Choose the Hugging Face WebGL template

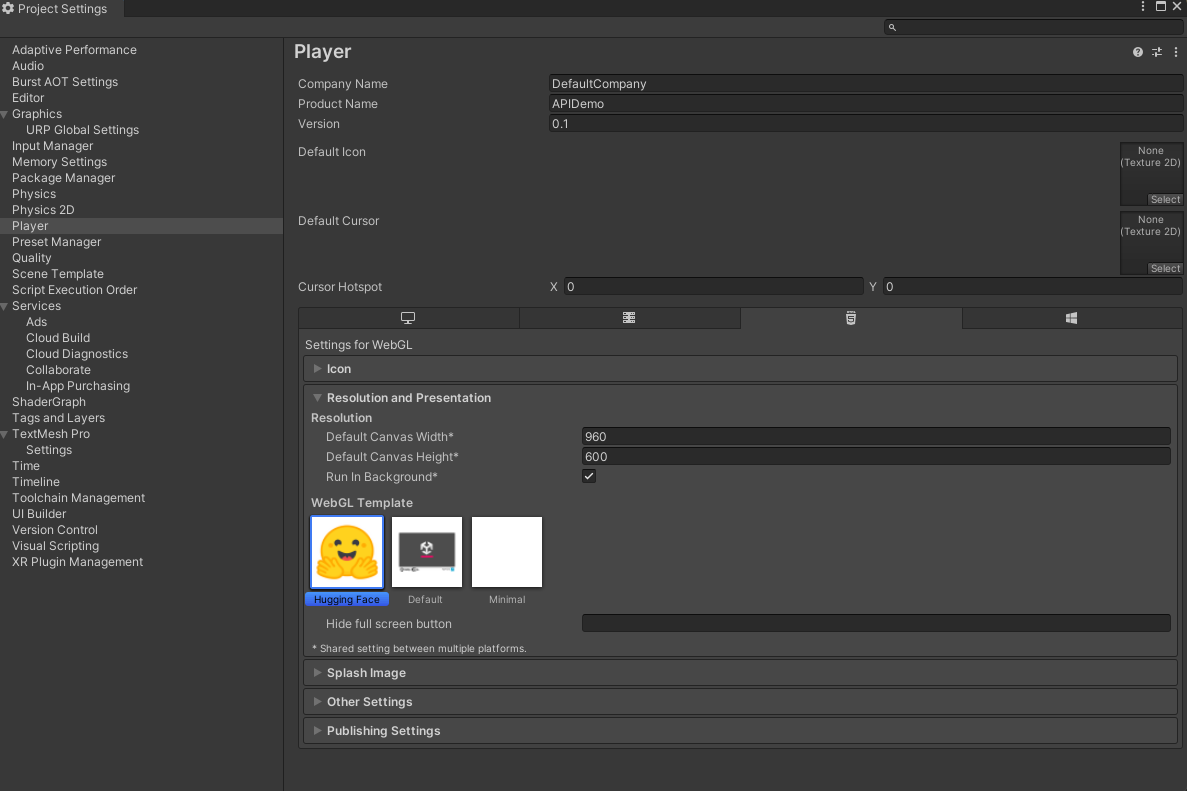(347, 552)
